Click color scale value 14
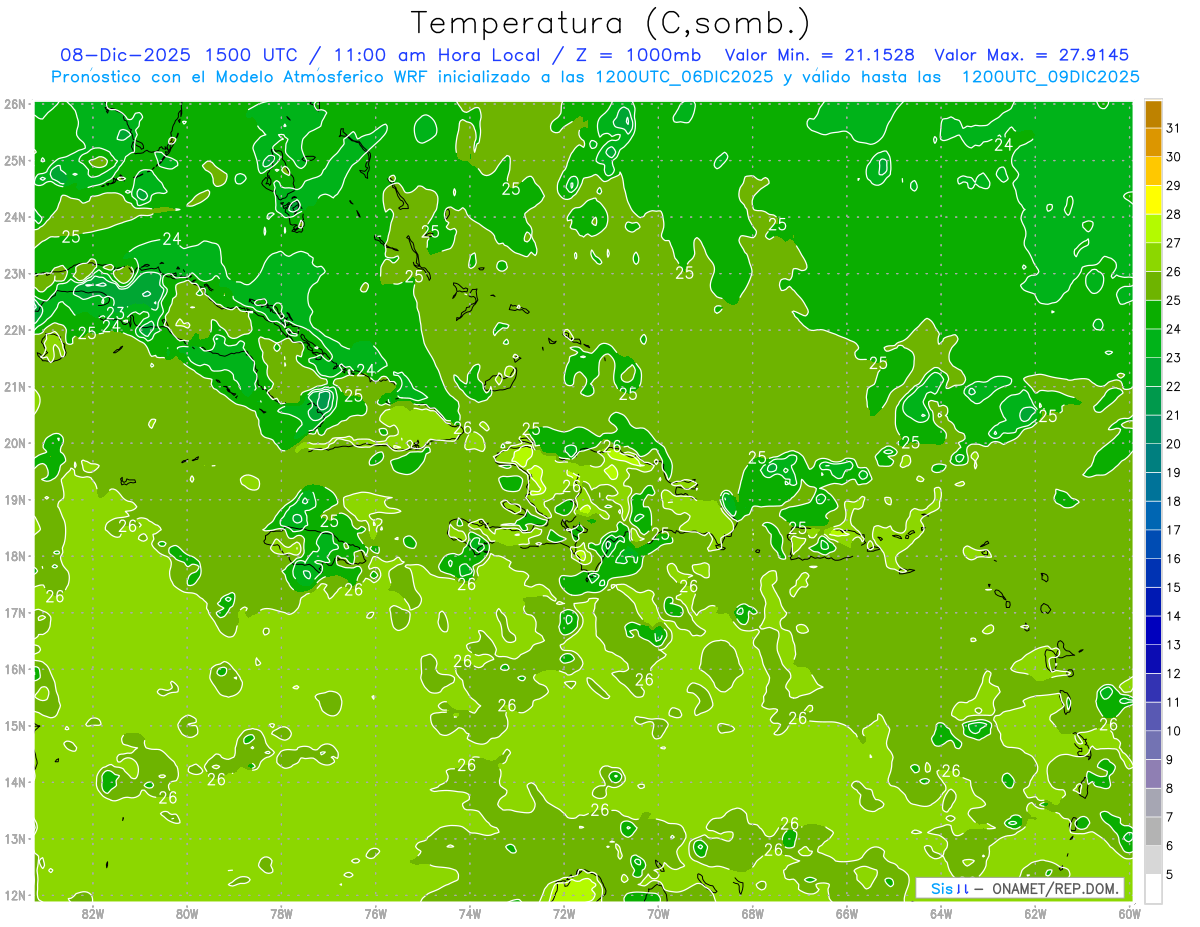 pos(1174,616)
